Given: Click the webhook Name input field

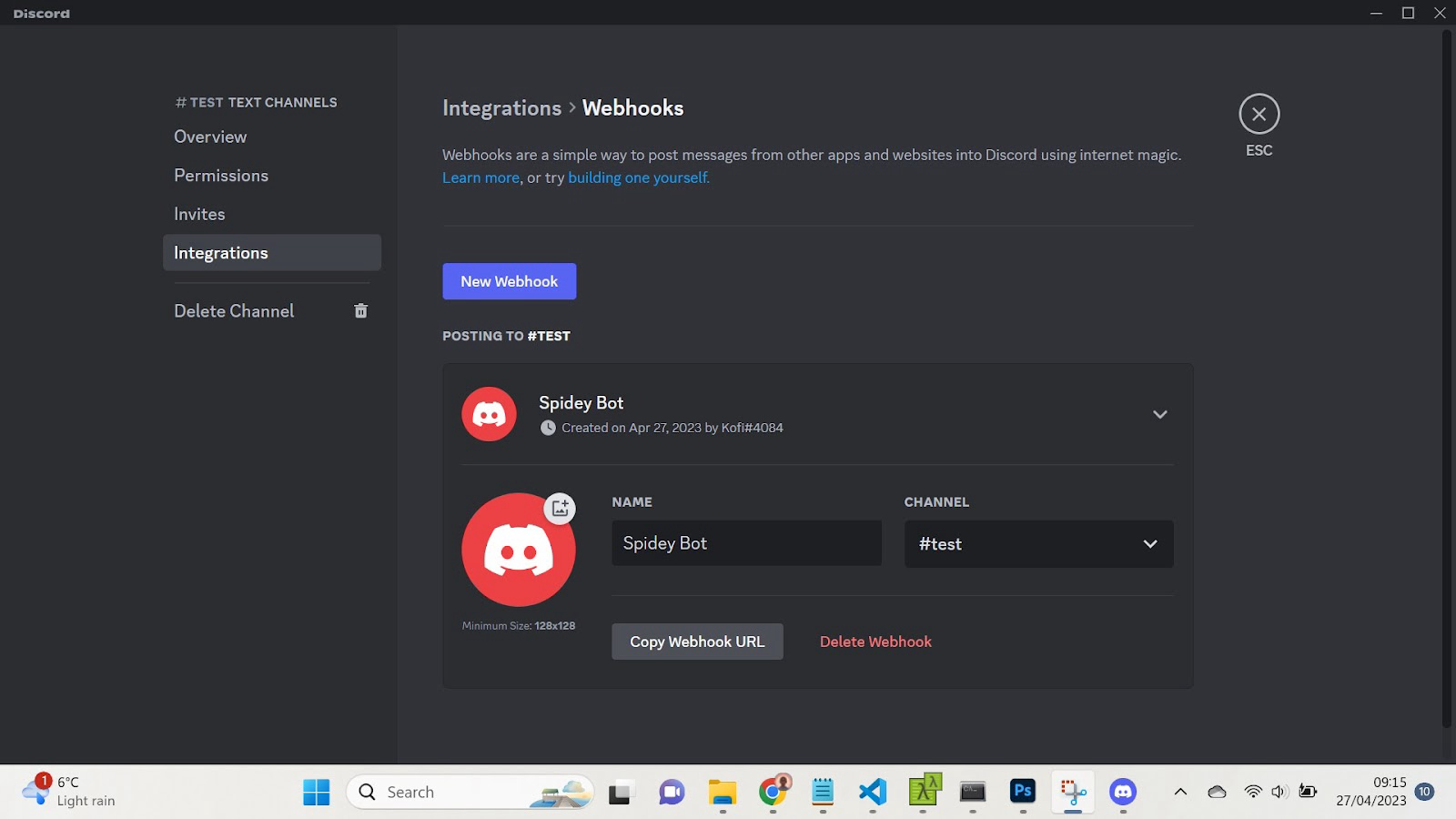Looking at the screenshot, I should [x=746, y=543].
